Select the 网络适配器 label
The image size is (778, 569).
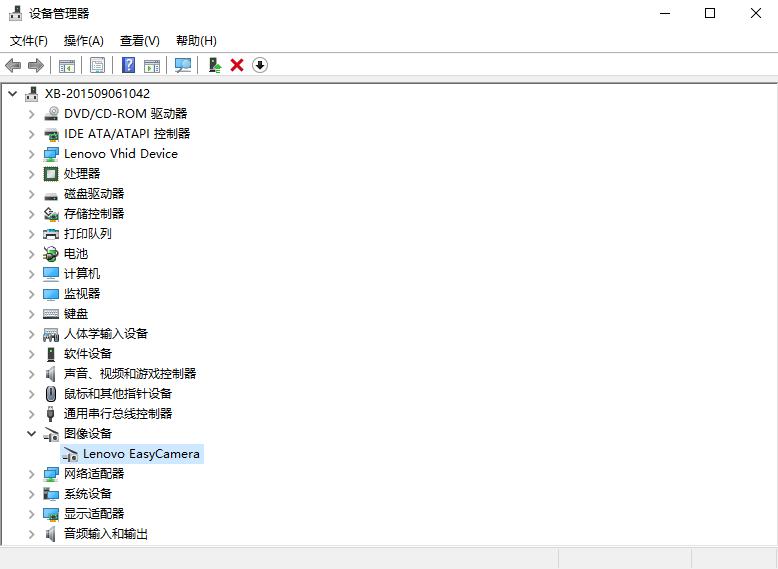click(94, 474)
